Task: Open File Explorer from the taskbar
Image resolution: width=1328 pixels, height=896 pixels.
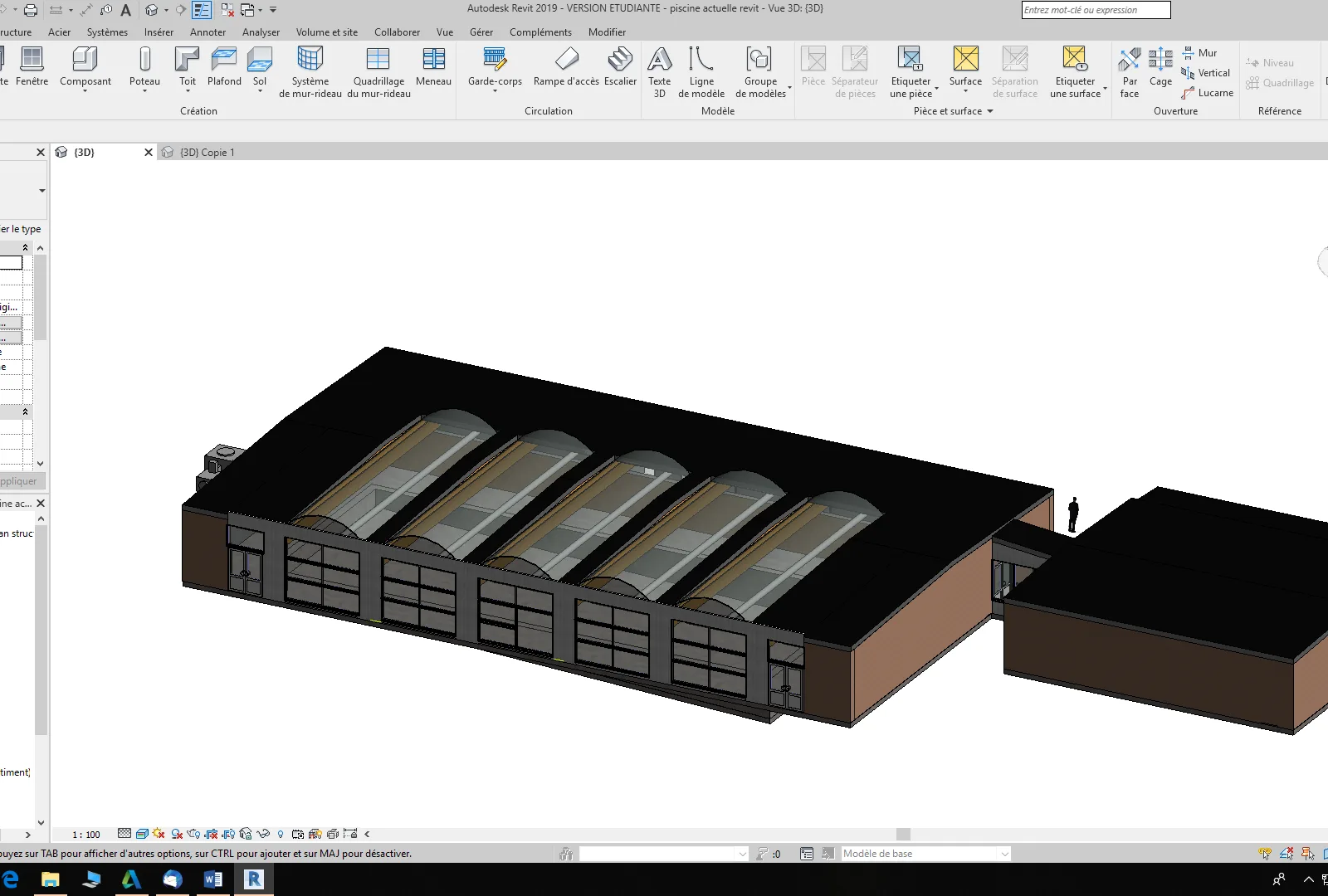Action: tap(51, 879)
